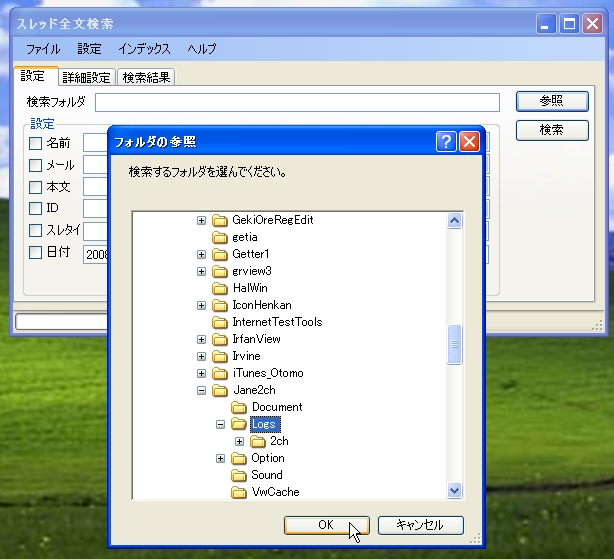Click the IrfanView folder icon

[220, 339]
